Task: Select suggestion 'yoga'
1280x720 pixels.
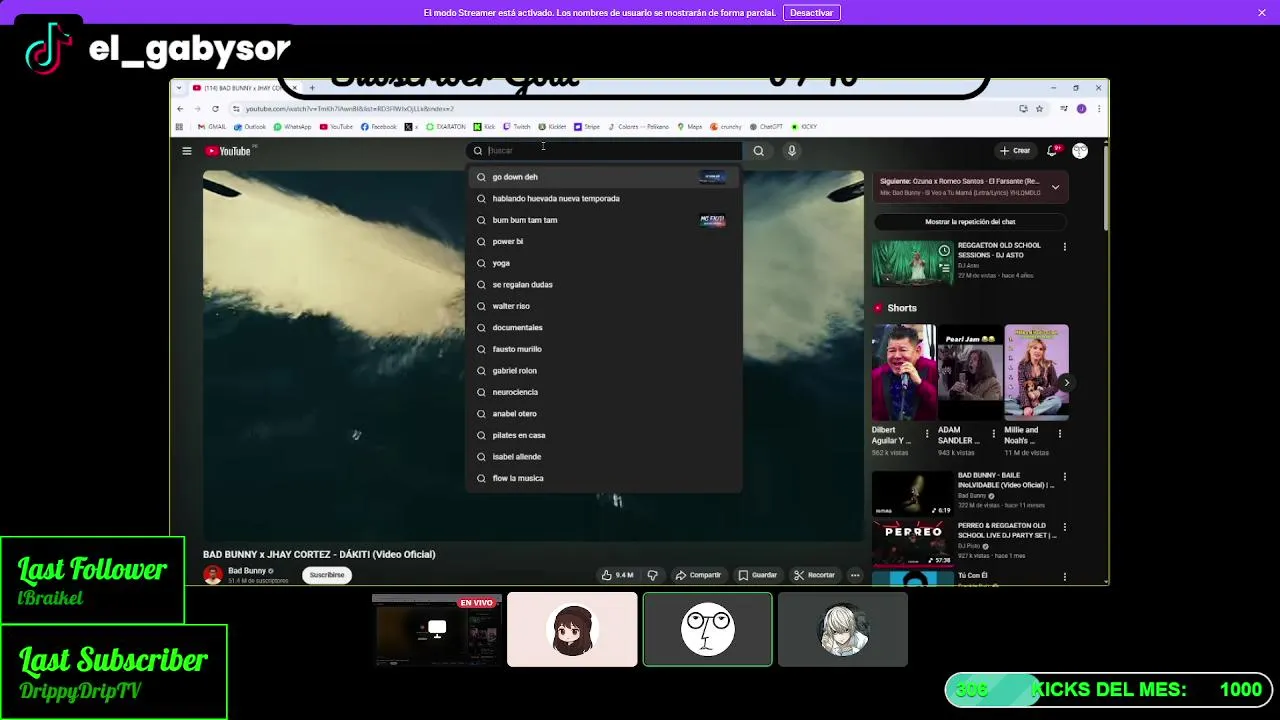Action: (604, 263)
